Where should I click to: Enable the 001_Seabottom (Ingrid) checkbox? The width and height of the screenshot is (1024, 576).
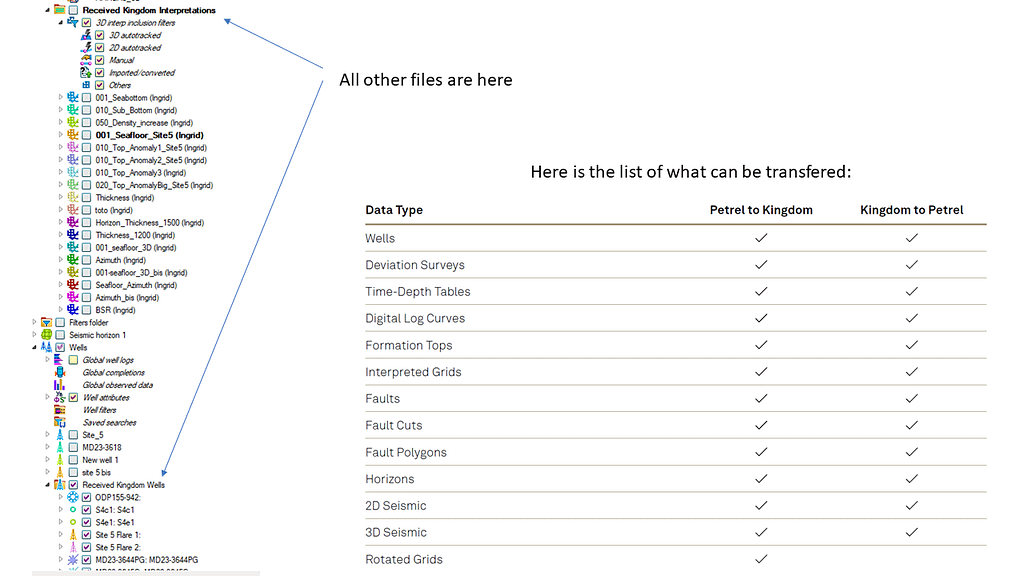tap(86, 98)
